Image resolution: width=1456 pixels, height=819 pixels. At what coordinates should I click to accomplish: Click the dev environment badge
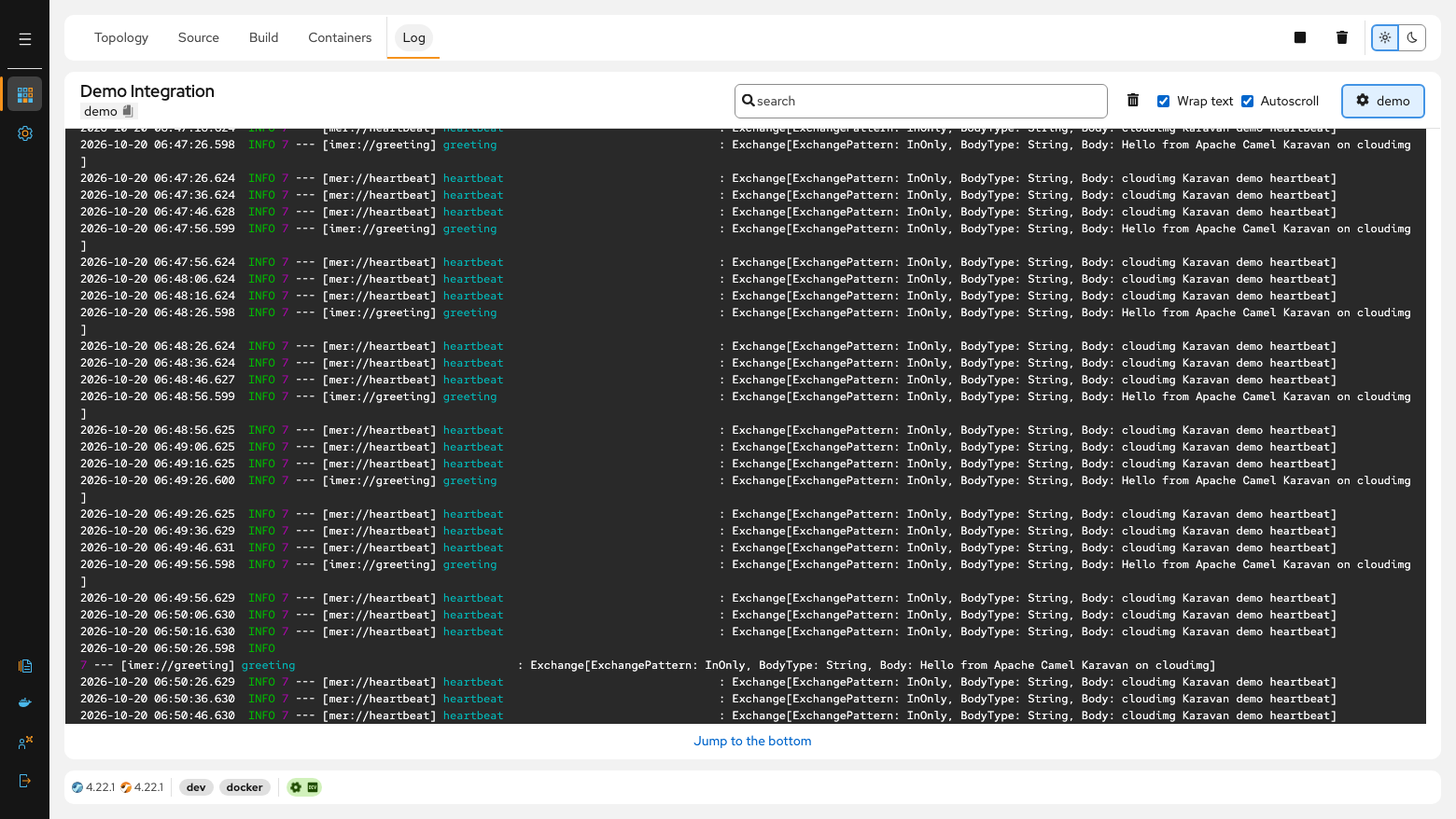(196, 787)
